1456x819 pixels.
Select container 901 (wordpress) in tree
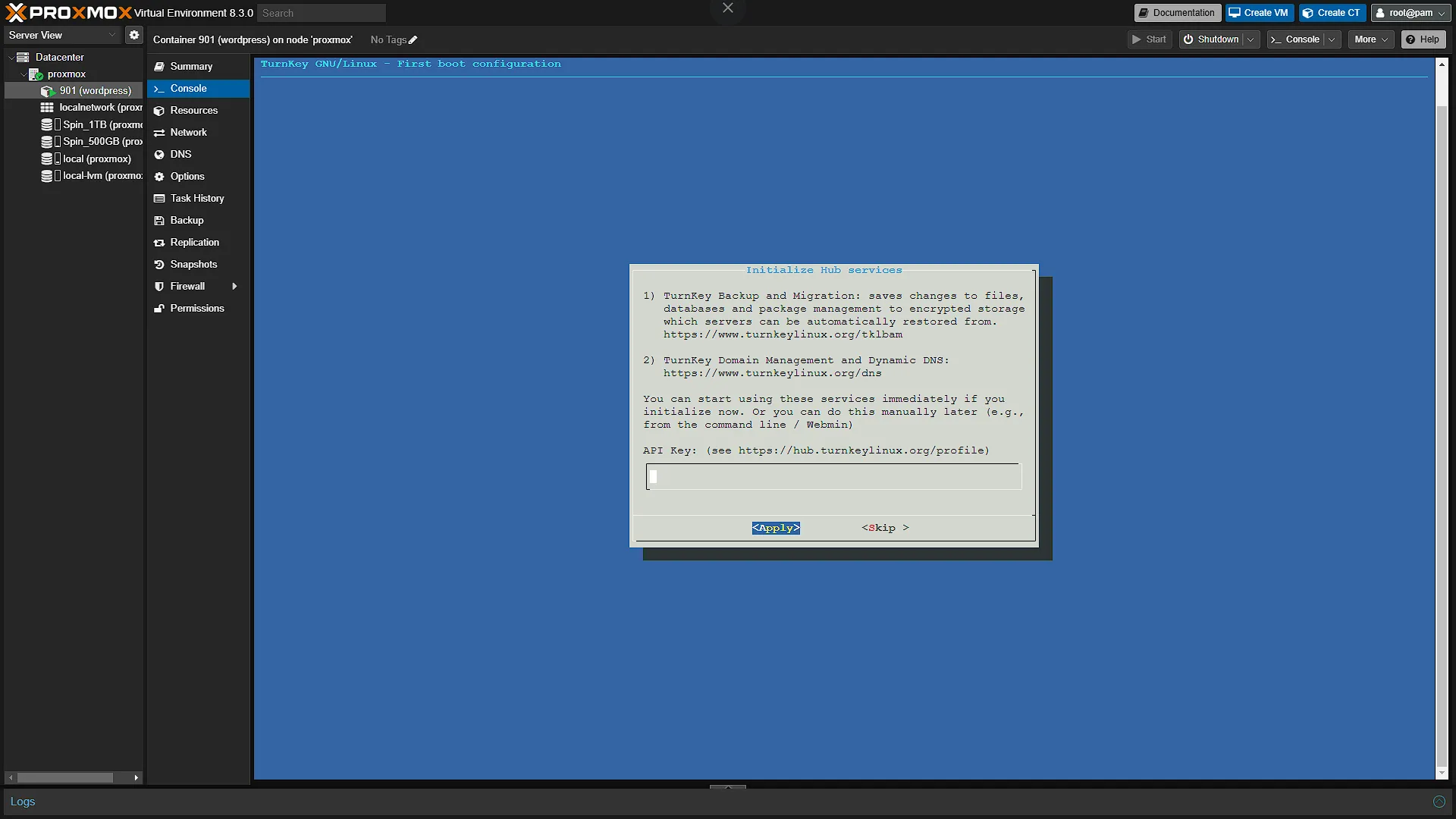(74, 90)
